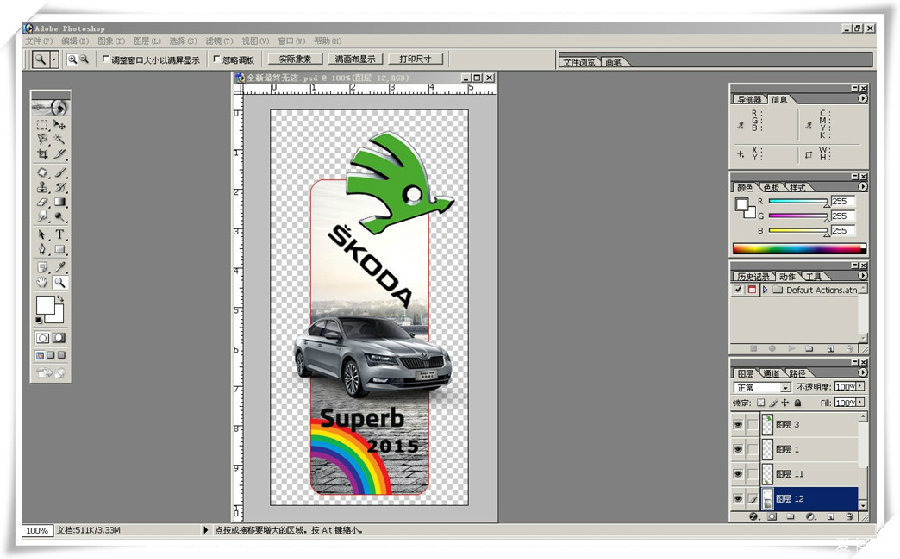
Task: Select the Dodge tool
Action: pyautogui.click(x=59, y=216)
